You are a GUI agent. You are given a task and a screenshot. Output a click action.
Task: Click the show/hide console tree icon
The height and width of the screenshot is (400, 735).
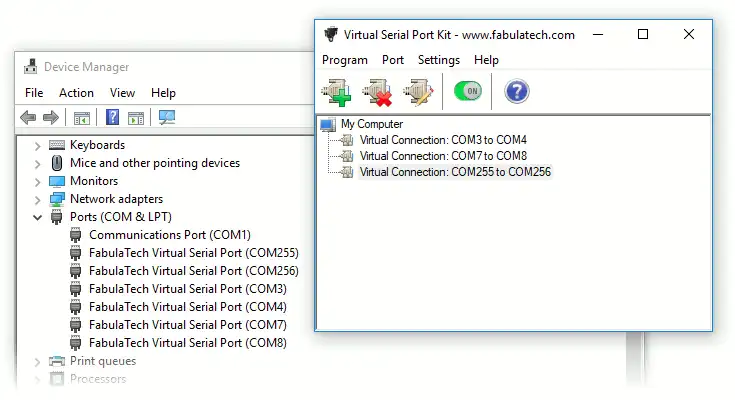tap(82, 118)
